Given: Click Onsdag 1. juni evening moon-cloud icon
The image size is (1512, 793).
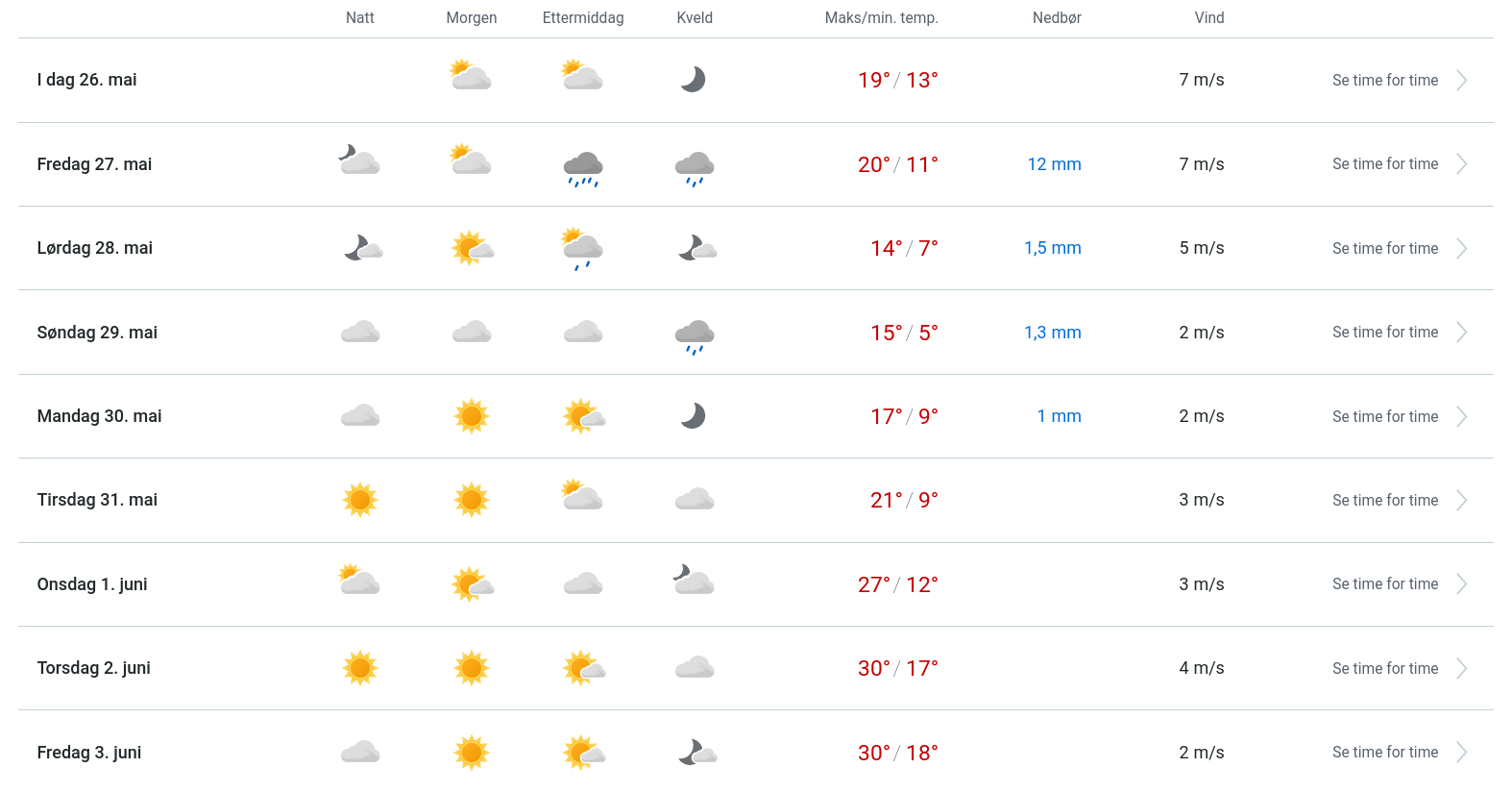Looking at the screenshot, I should click(x=694, y=581).
